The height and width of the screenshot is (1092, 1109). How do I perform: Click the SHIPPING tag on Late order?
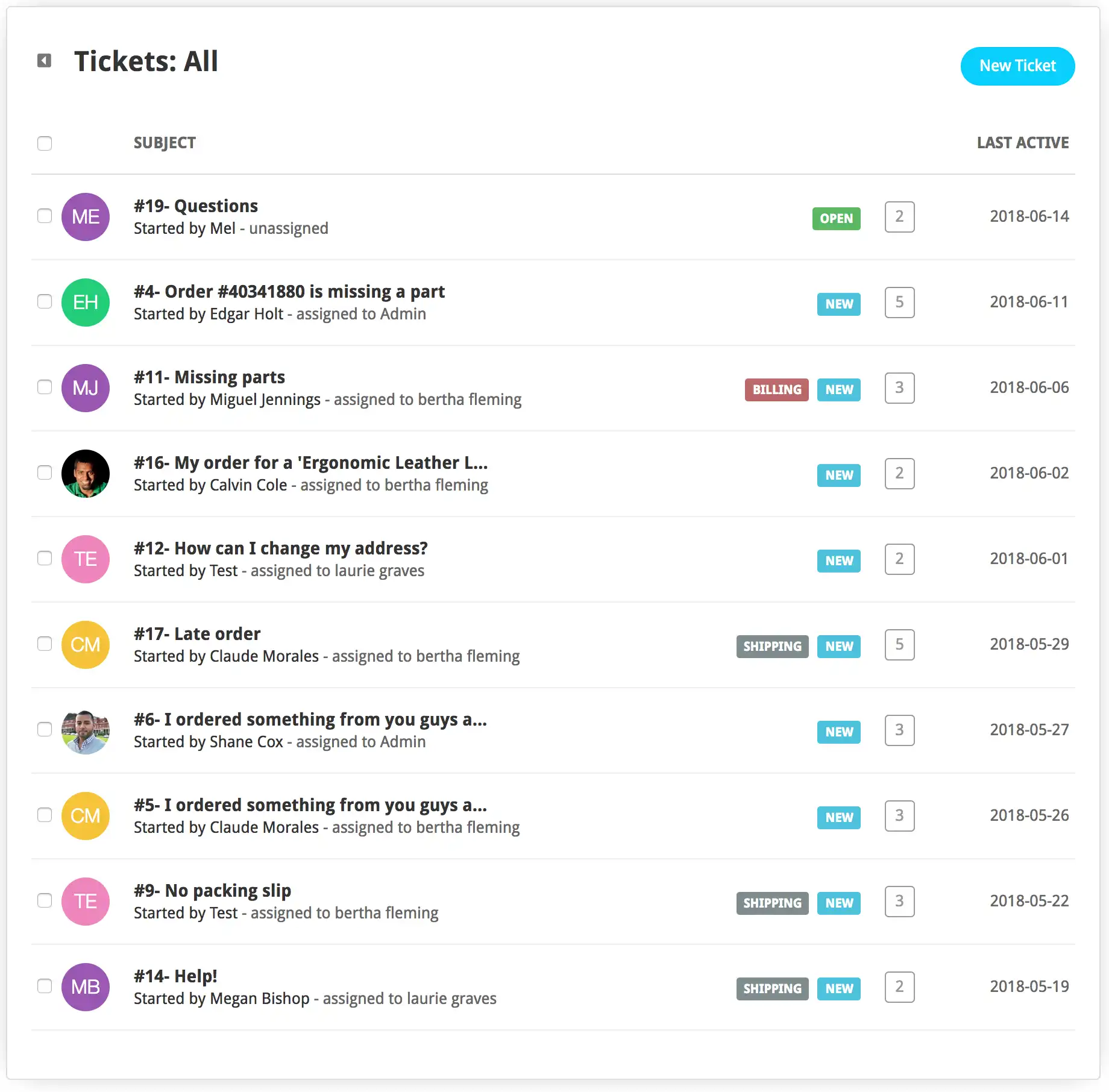coord(772,646)
